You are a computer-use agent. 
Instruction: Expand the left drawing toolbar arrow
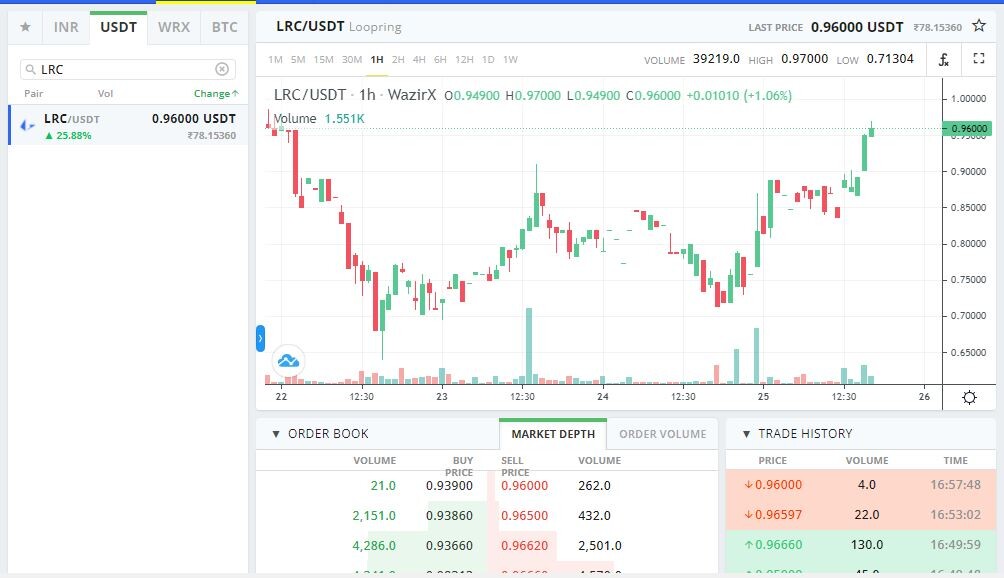coord(260,339)
